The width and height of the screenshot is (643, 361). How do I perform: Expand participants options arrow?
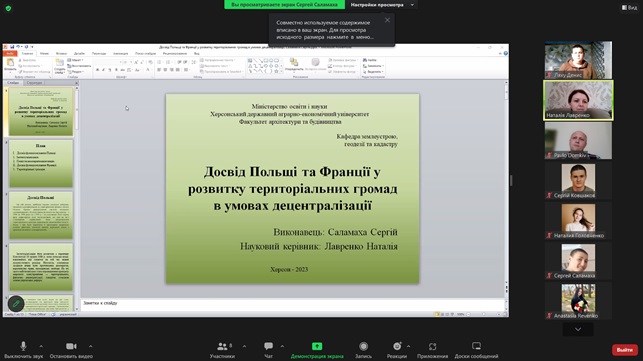coord(244,346)
